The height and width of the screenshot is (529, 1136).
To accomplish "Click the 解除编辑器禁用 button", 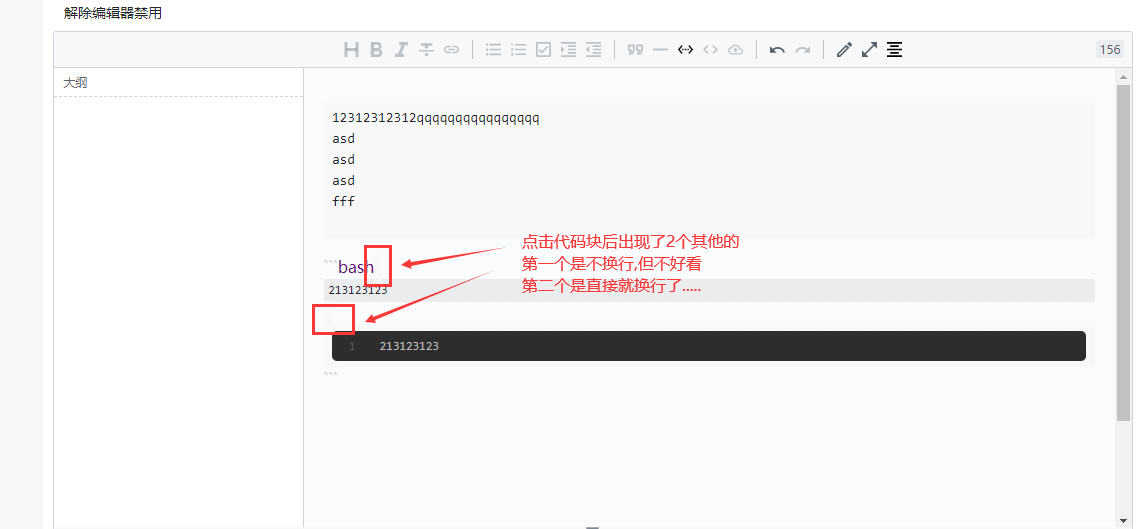I will tap(112, 13).
